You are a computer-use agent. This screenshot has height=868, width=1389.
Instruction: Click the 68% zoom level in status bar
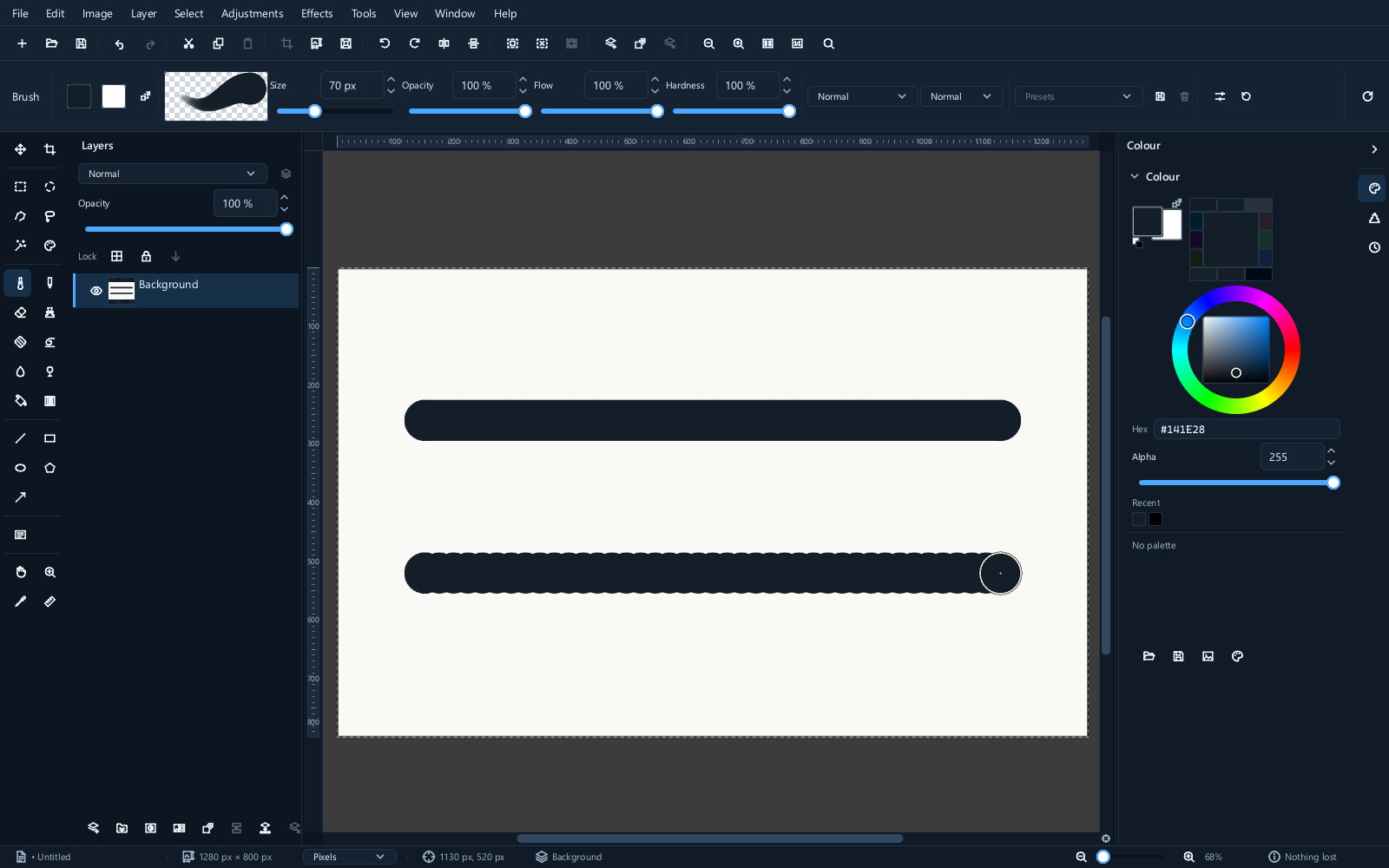[1213, 857]
